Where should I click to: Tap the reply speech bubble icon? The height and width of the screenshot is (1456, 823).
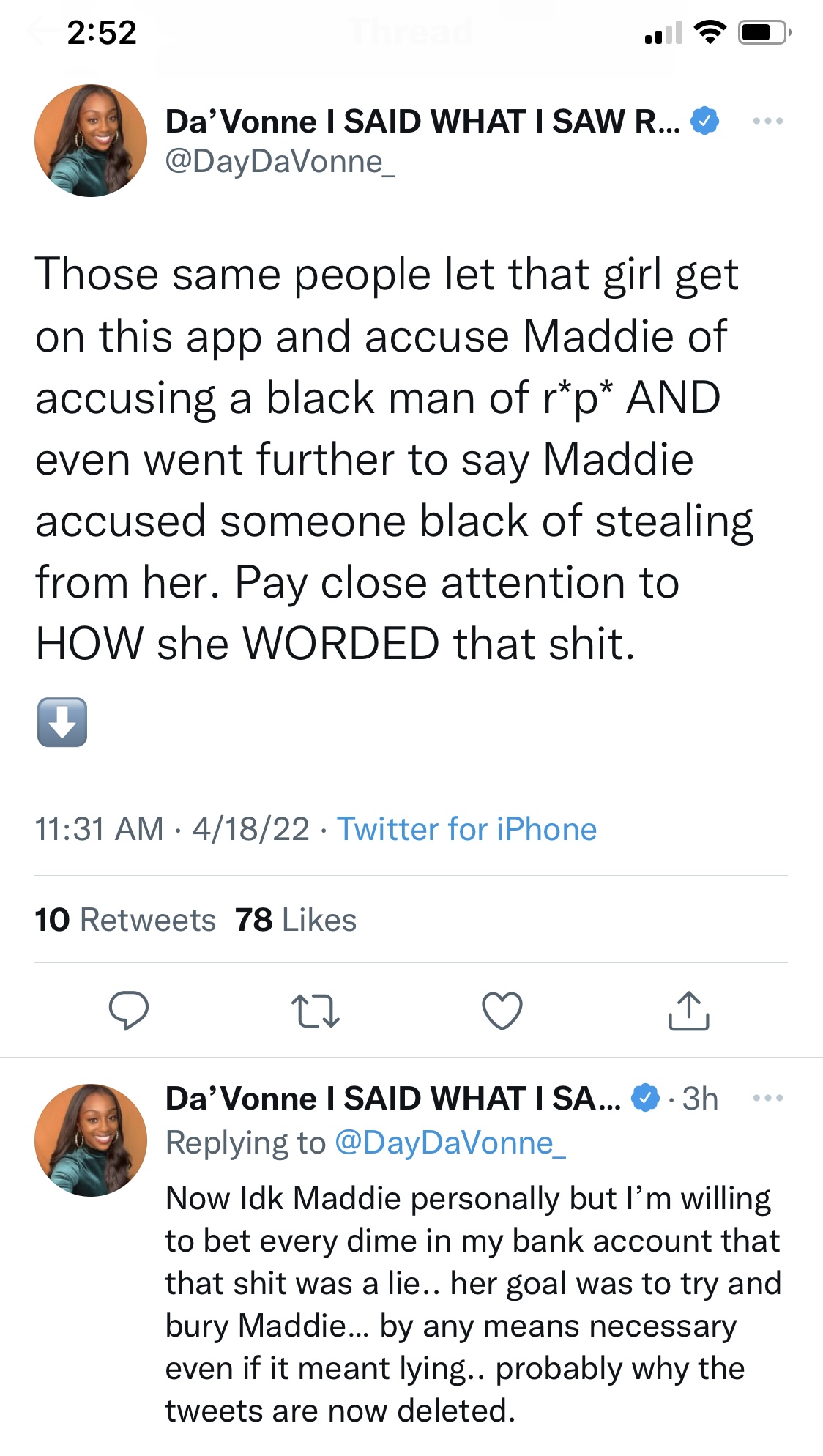click(x=129, y=1011)
